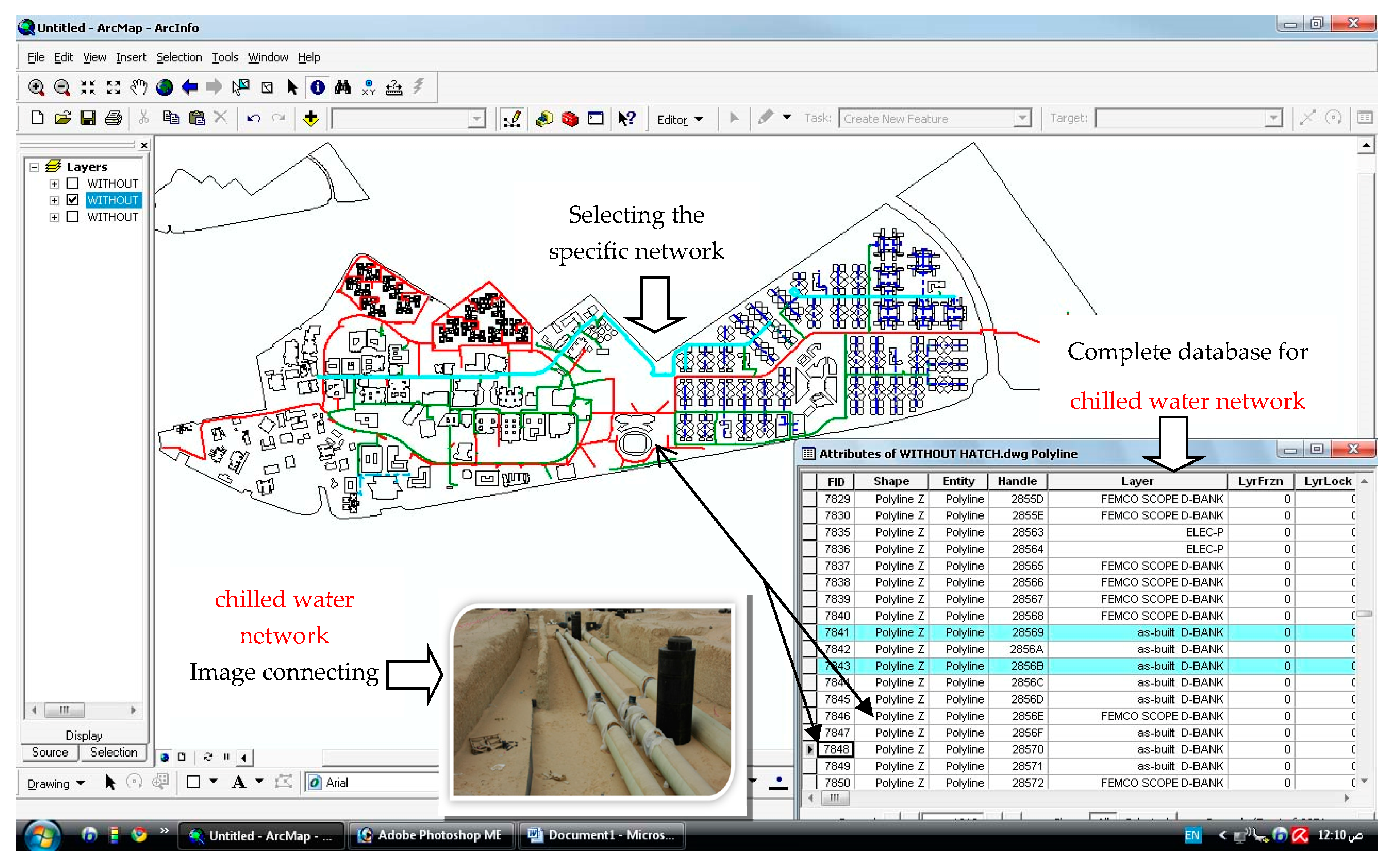Activate the Identify tool
The image size is (1386, 868).
(x=318, y=87)
